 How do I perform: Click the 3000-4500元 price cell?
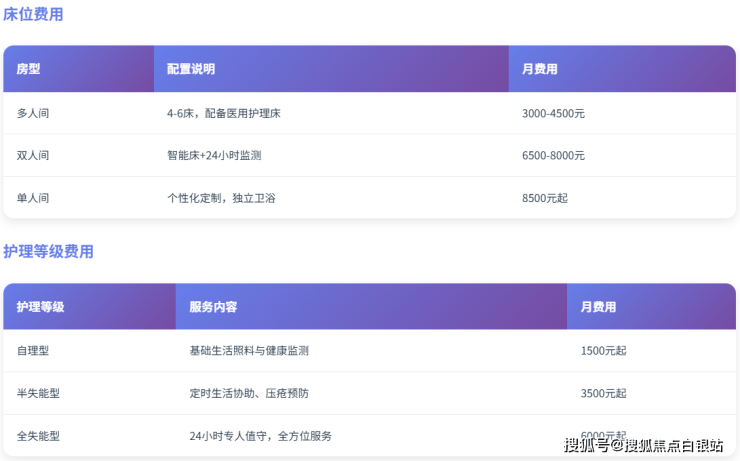coord(553,114)
